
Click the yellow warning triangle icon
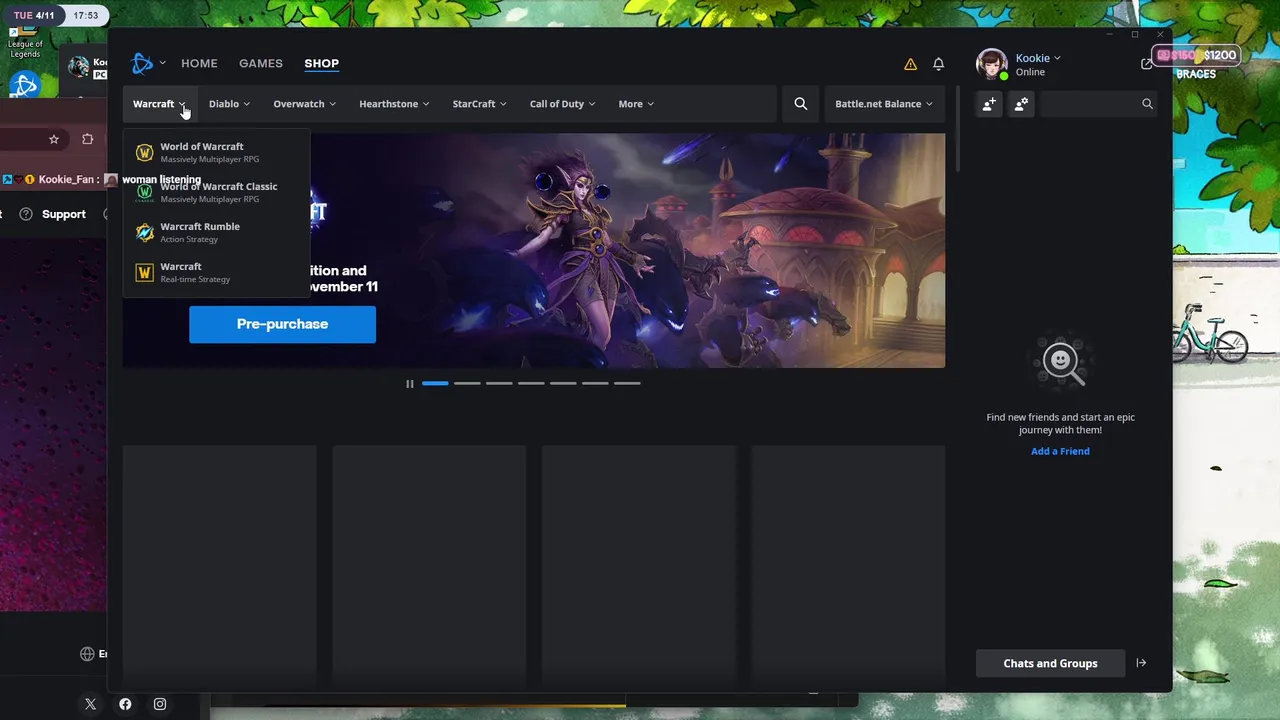tap(910, 64)
